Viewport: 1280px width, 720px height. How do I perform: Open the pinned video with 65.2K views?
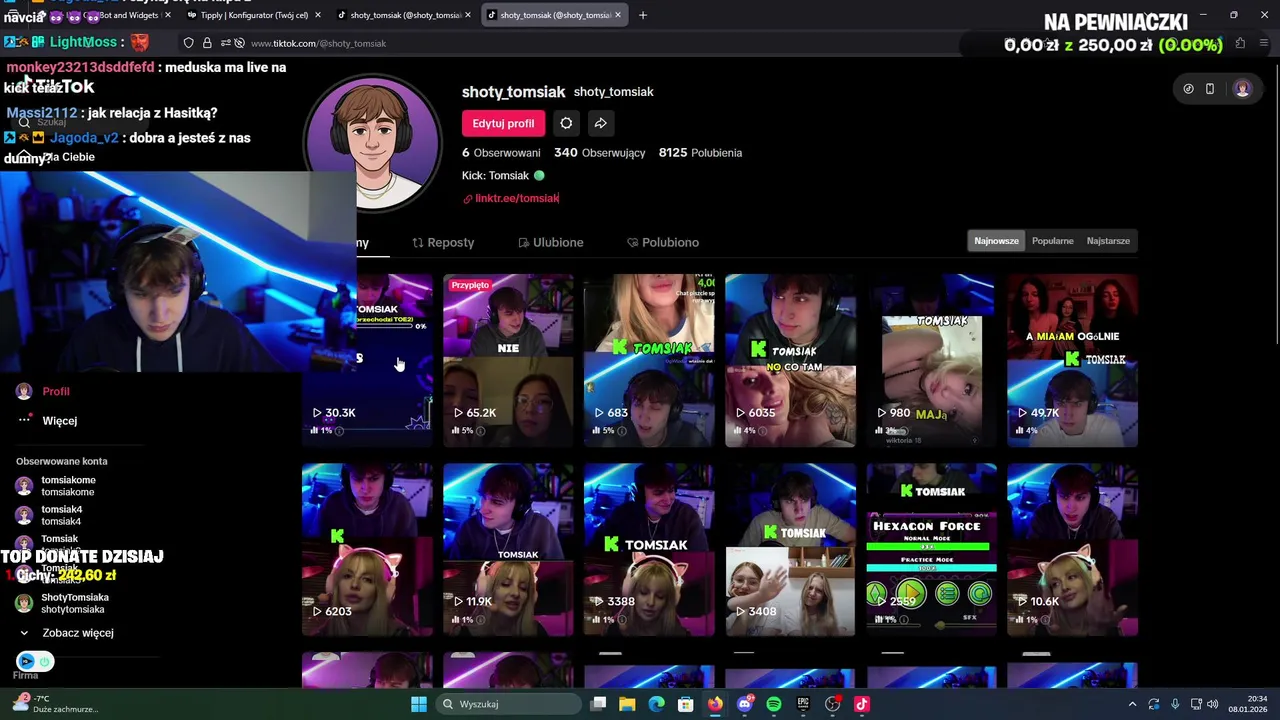[508, 360]
